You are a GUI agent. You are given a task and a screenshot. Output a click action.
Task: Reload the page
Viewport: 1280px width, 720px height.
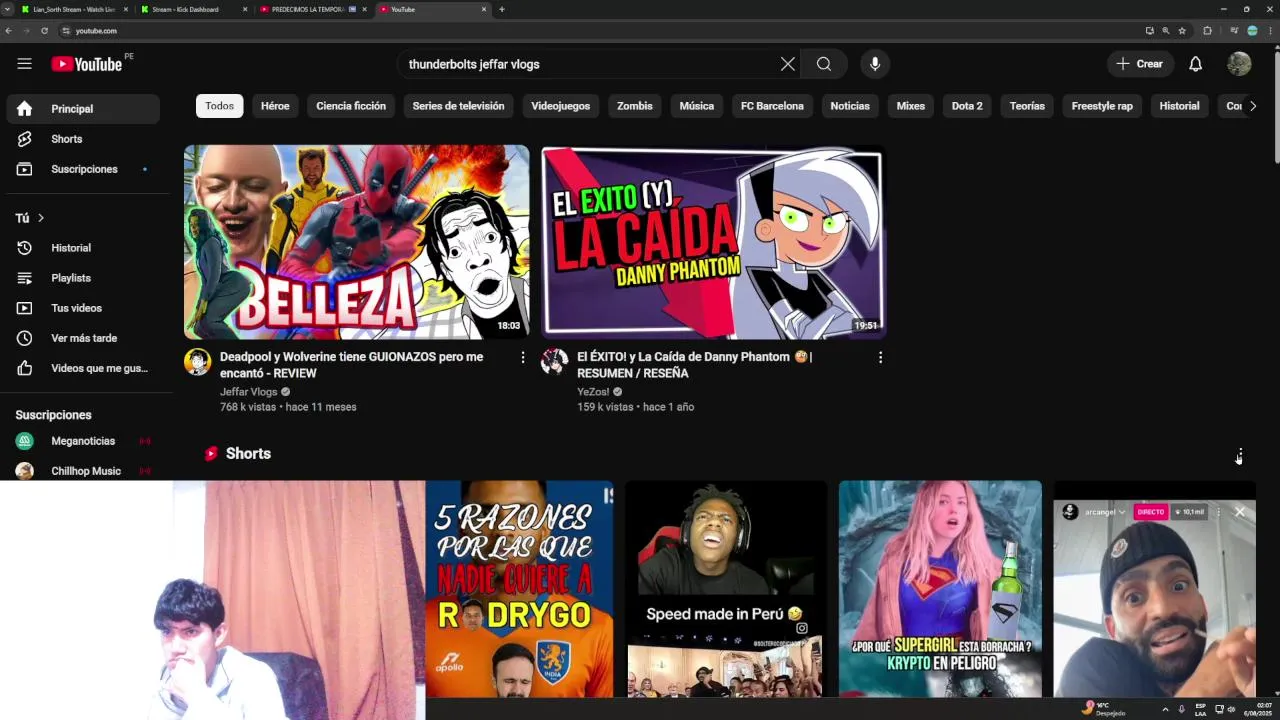click(44, 31)
